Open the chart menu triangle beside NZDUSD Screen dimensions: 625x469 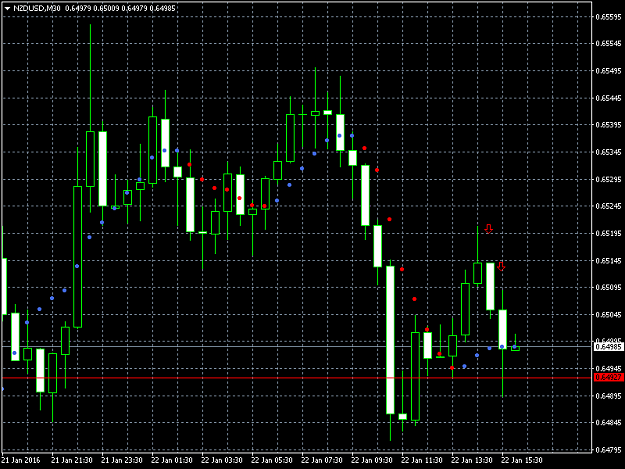[x=7, y=8]
